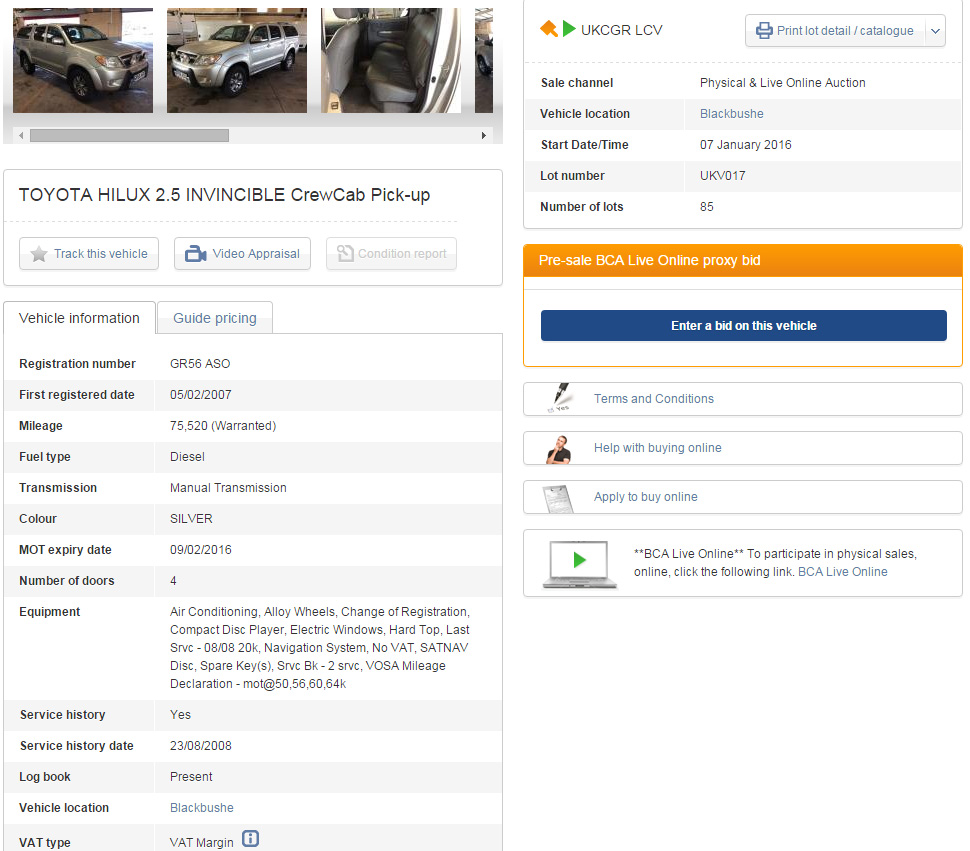Select the log book value Present
This screenshot has width=970, height=851.
[x=191, y=777]
